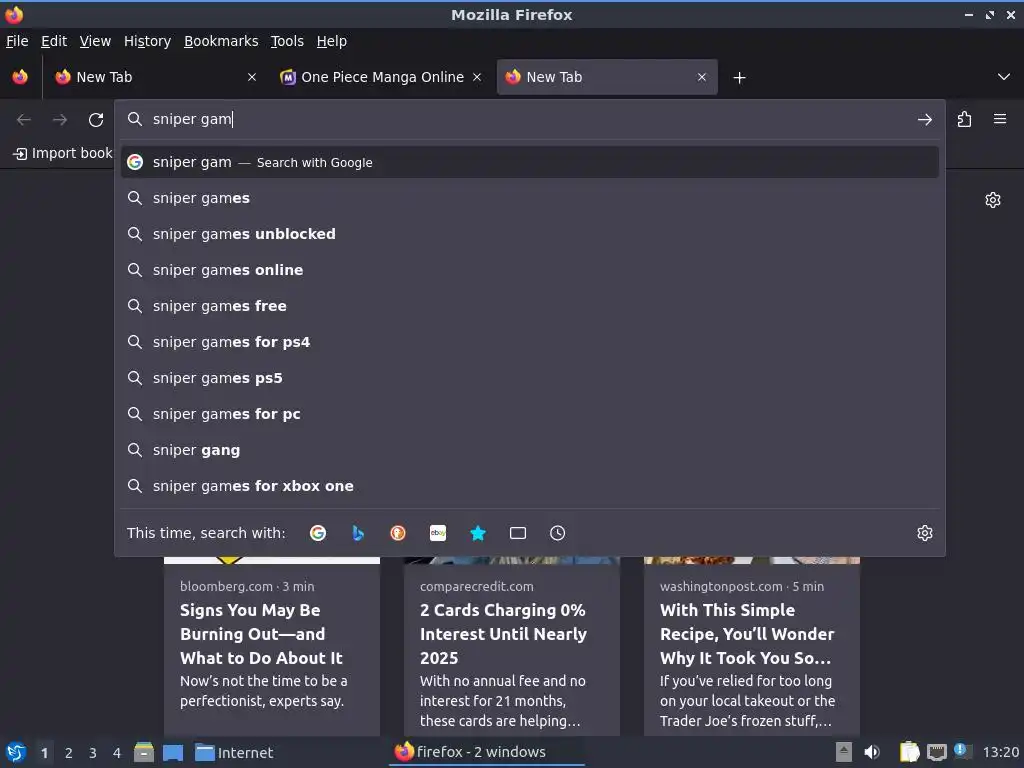Open search settings gear in dropdown
1024x768 pixels.
pyautogui.click(x=925, y=533)
